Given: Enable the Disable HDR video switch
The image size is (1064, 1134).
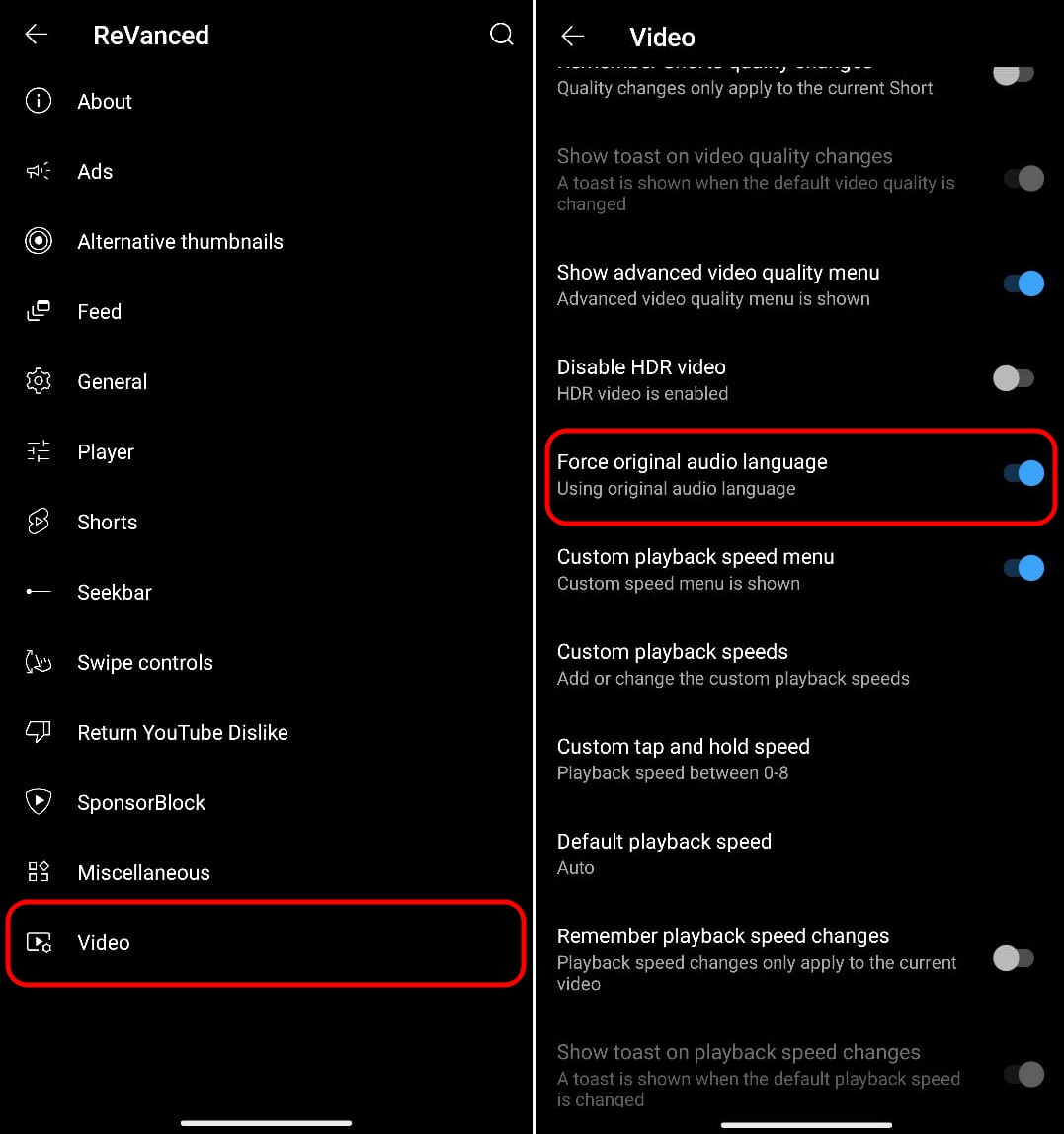Looking at the screenshot, I should [1014, 378].
